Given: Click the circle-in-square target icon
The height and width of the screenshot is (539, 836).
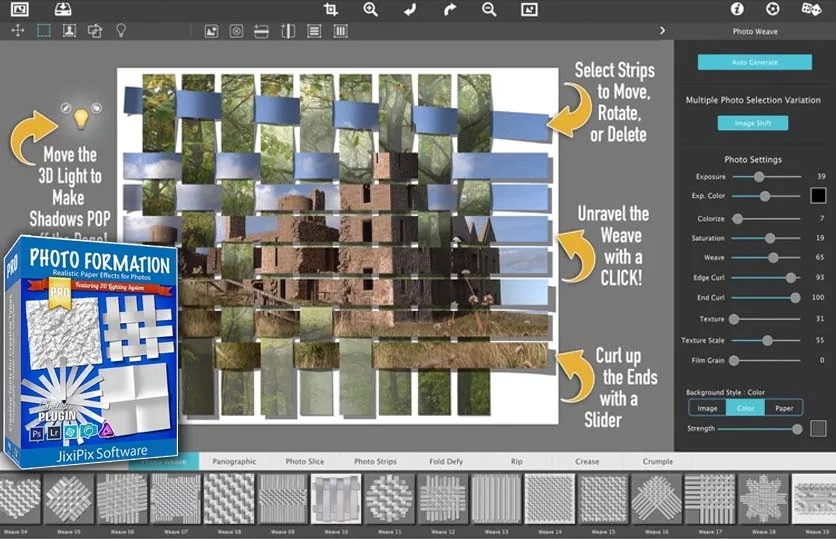Looking at the screenshot, I should pos(236,31).
